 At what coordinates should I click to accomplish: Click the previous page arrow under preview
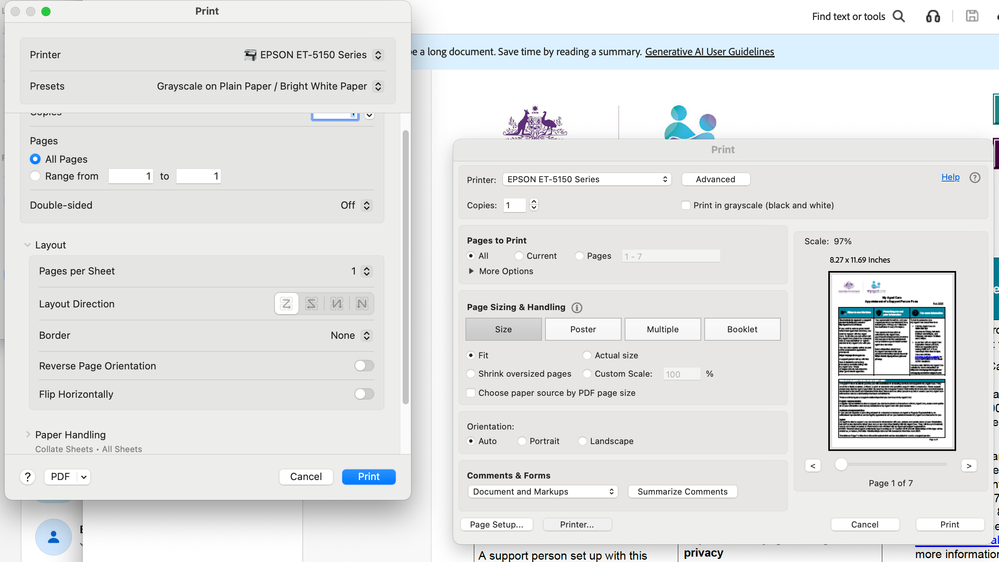click(x=812, y=466)
